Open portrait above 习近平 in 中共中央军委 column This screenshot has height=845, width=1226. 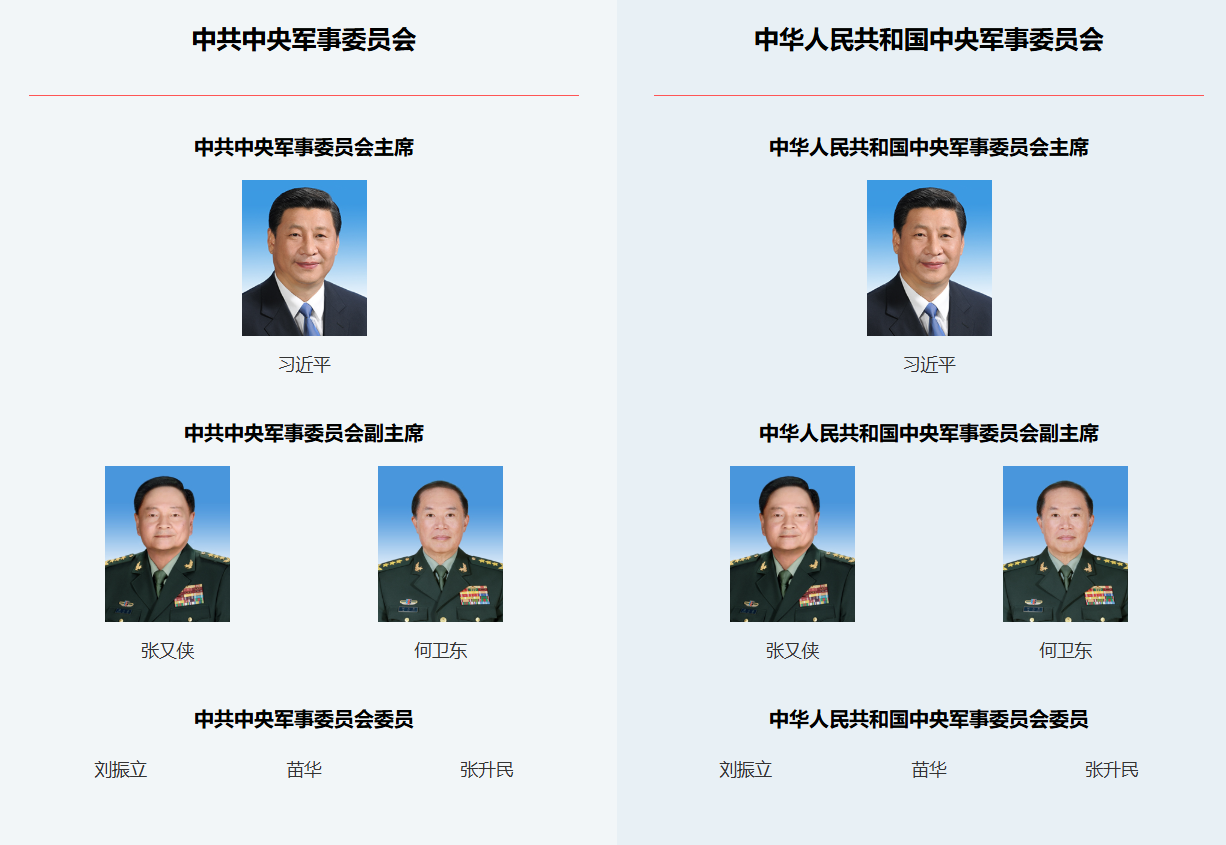[x=304, y=258]
